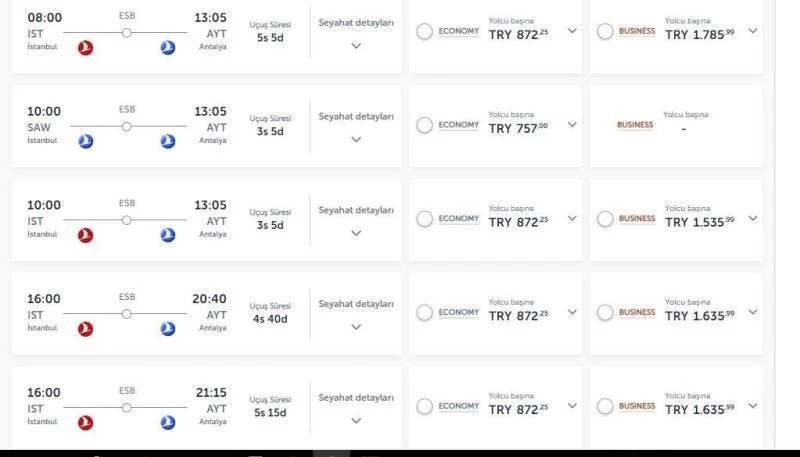Select Business fare priced TRY 1.785,99
Screen dimensions: 800x457
point(605,32)
